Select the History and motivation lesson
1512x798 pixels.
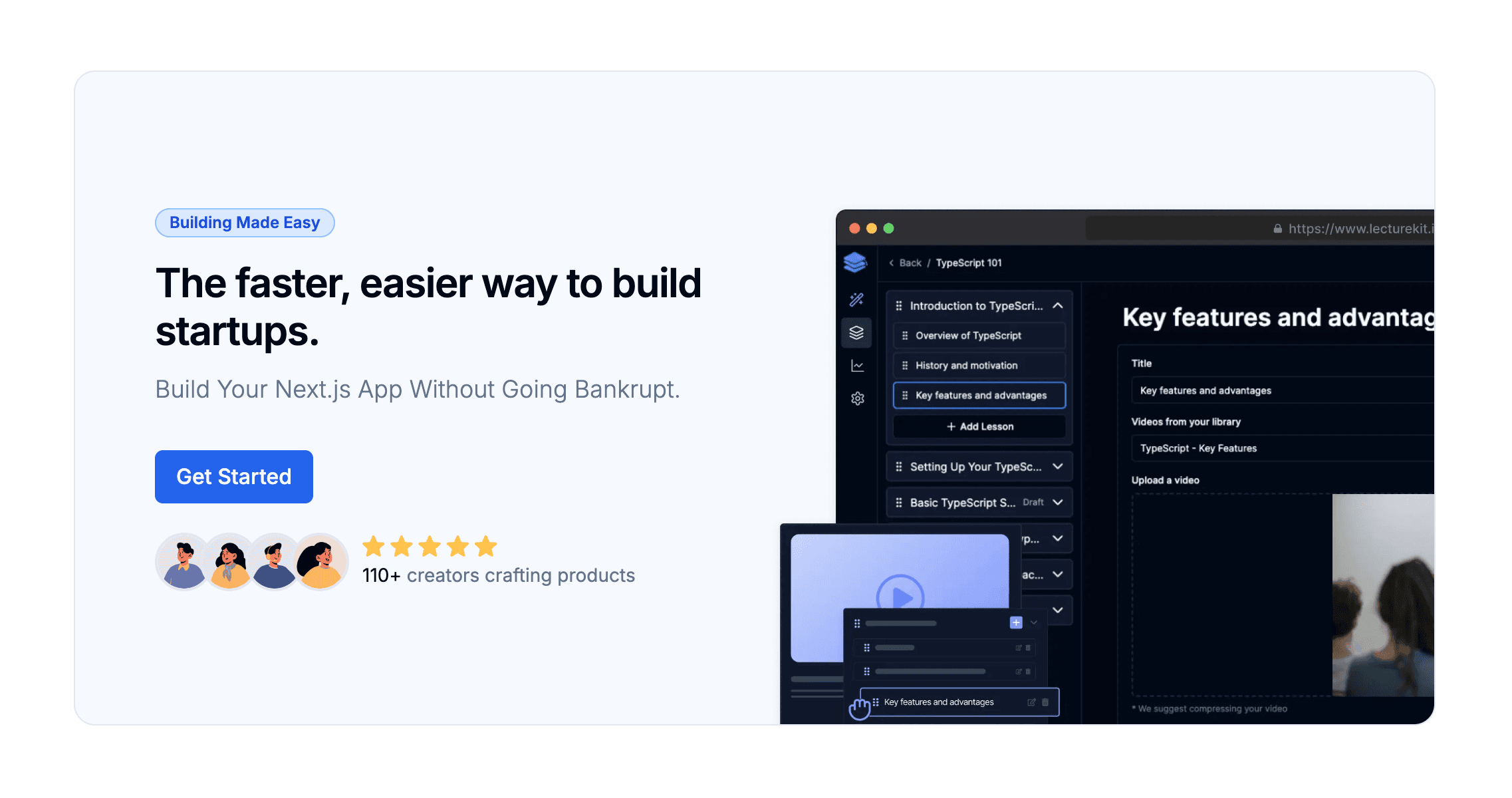979,366
